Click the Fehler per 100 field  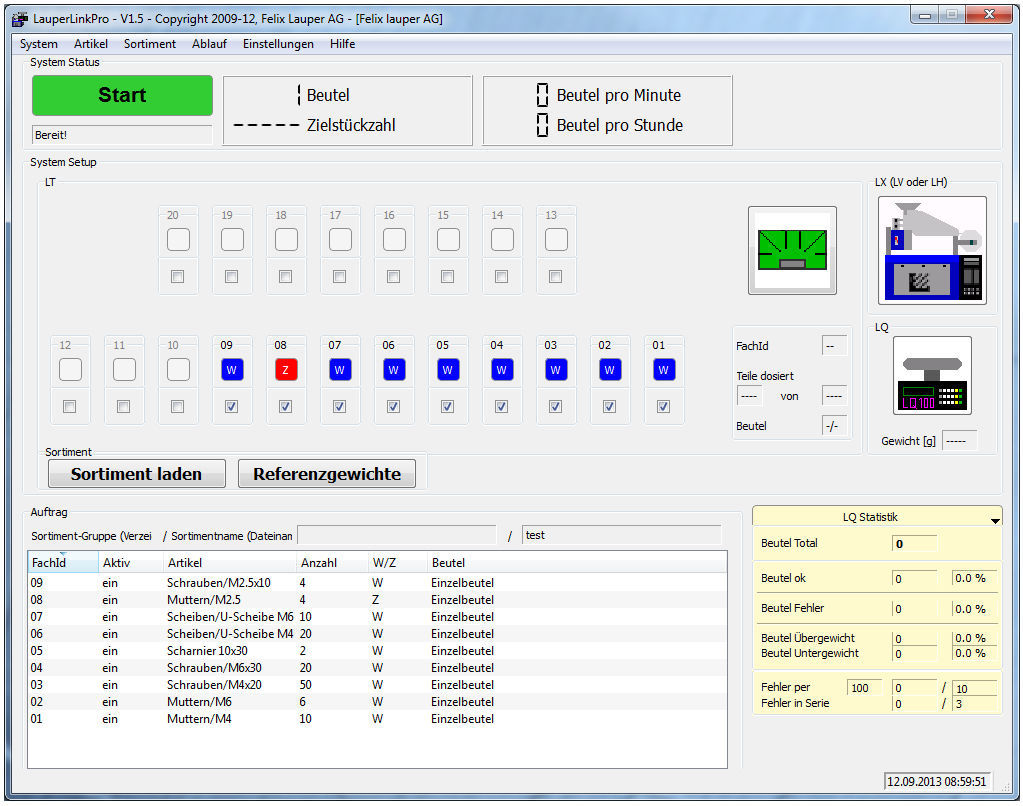click(864, 688)
